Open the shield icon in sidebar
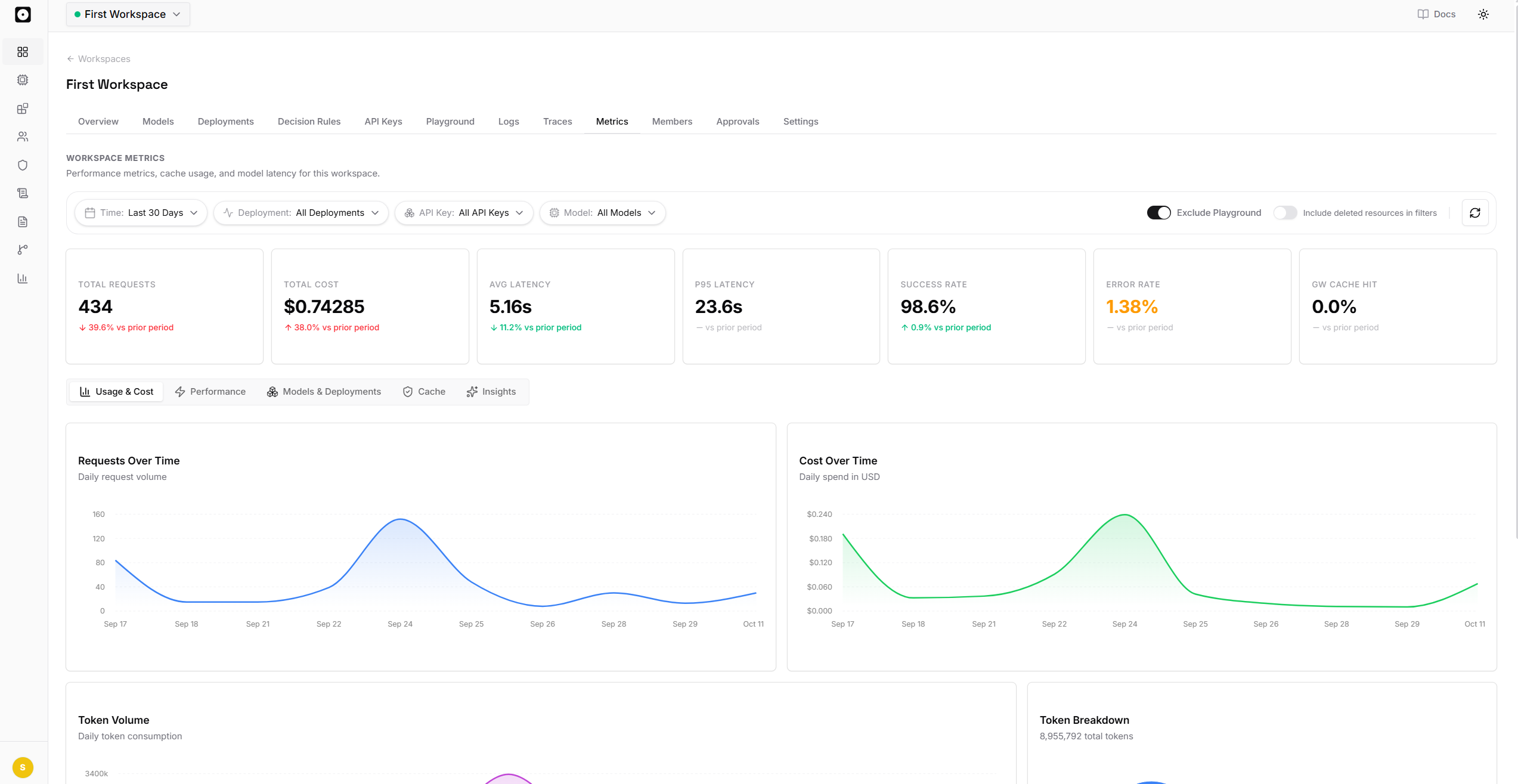Viewport: 1518px width, 784px height. coord(23,165)
